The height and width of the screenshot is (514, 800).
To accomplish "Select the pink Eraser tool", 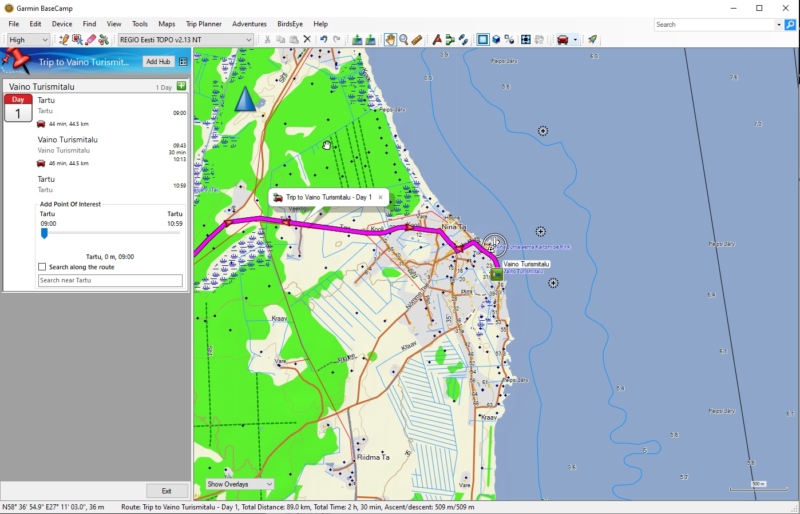I will [90, 40].
